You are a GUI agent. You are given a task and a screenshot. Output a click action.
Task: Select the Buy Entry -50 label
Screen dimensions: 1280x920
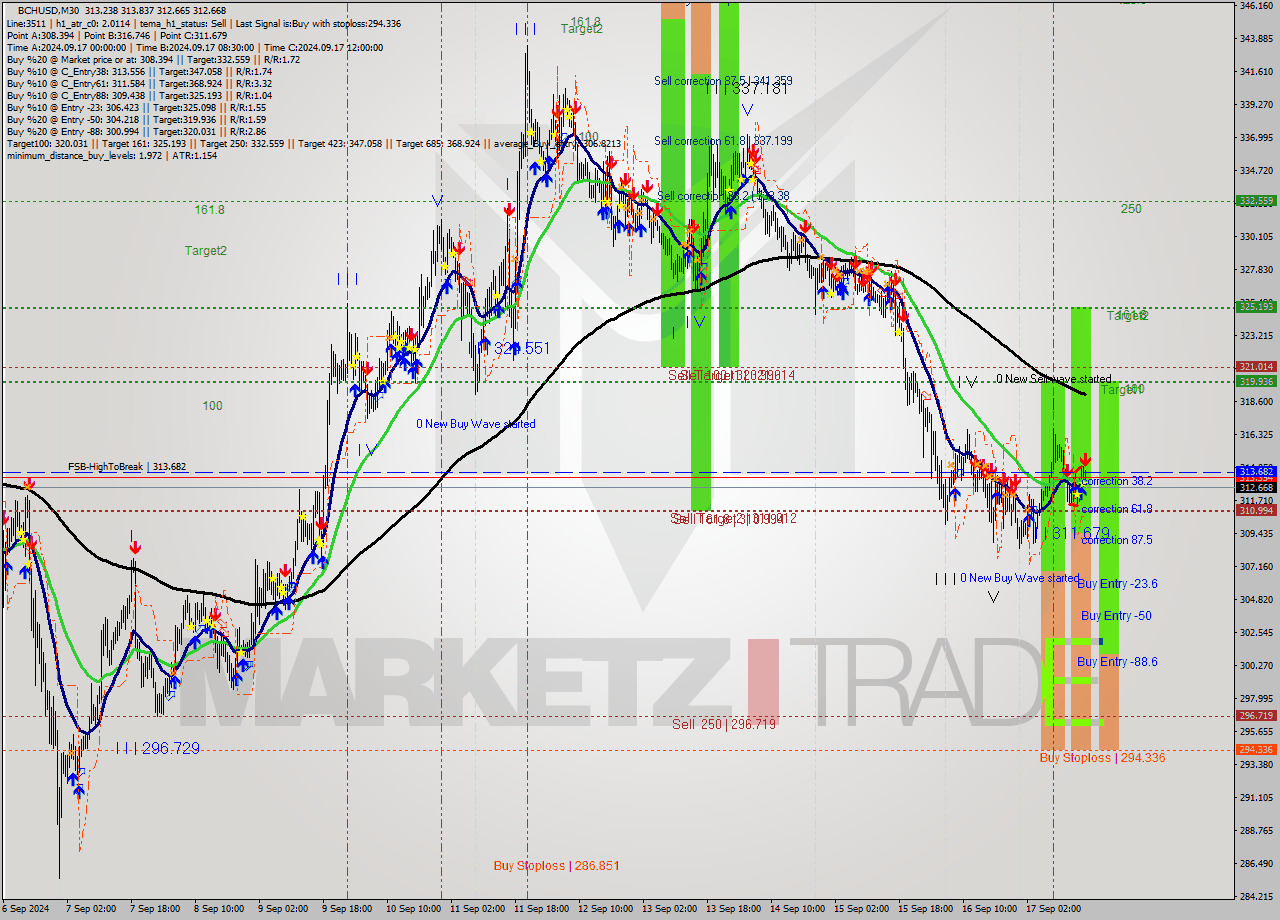[1116, 616]
